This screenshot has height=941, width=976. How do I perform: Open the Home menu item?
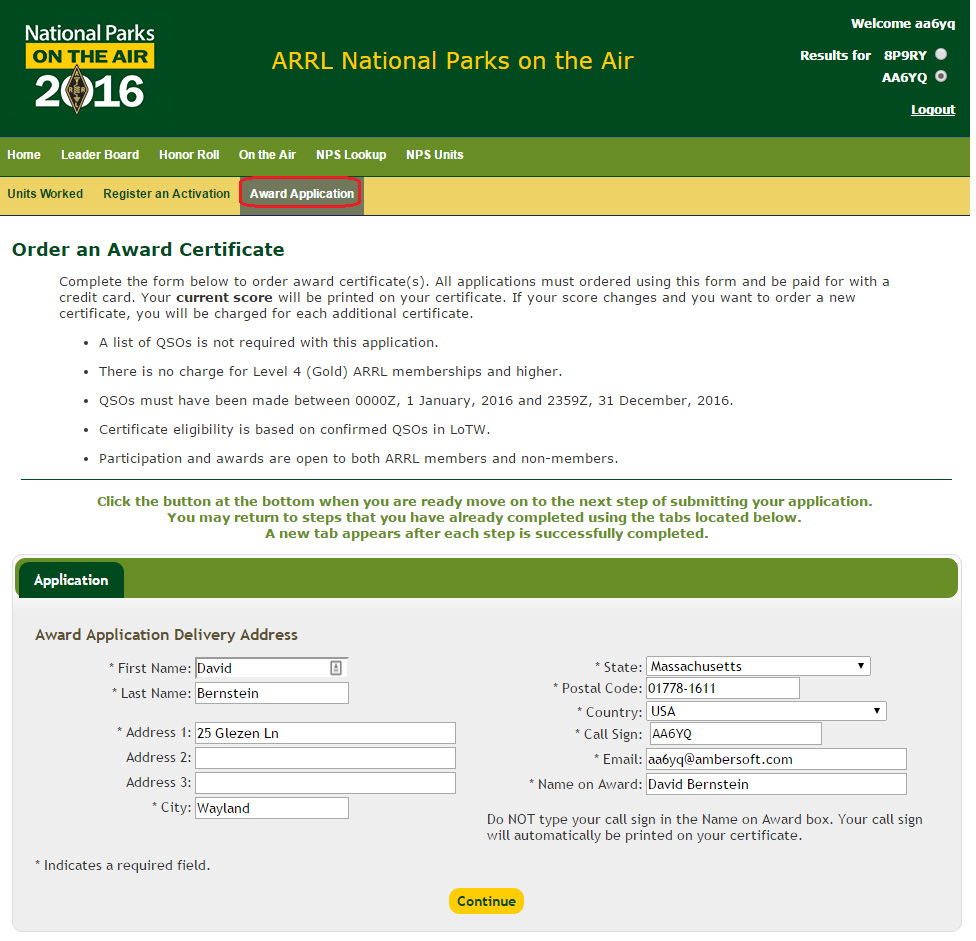click(x=24, y=155)
